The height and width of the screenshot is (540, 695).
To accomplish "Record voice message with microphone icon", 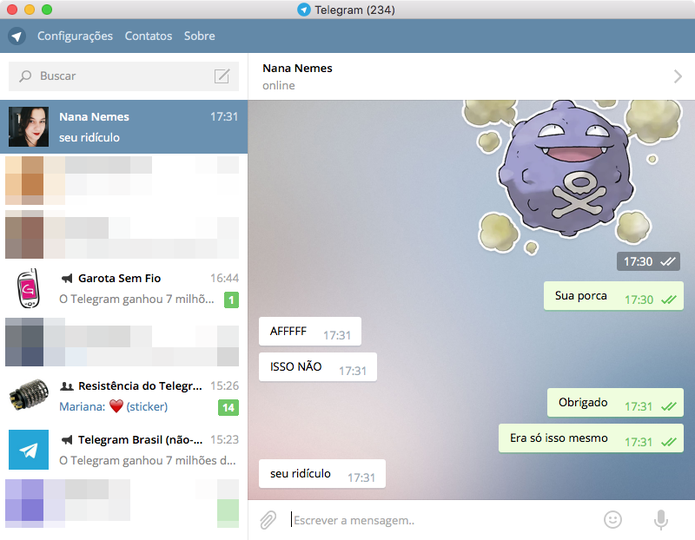I will pyautogui.click(x=661, y=520).
